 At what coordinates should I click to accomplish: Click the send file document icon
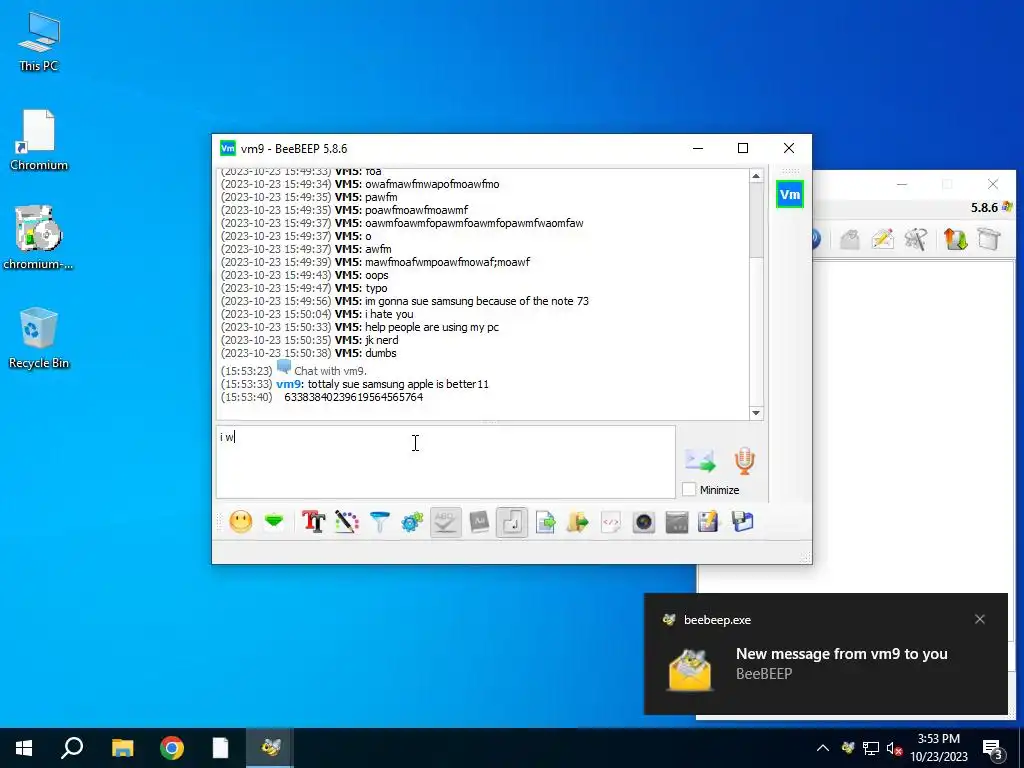(x=545, y=522)
